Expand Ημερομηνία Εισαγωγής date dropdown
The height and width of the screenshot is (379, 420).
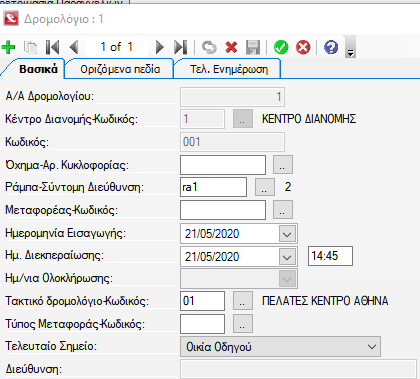pos(287,234)
